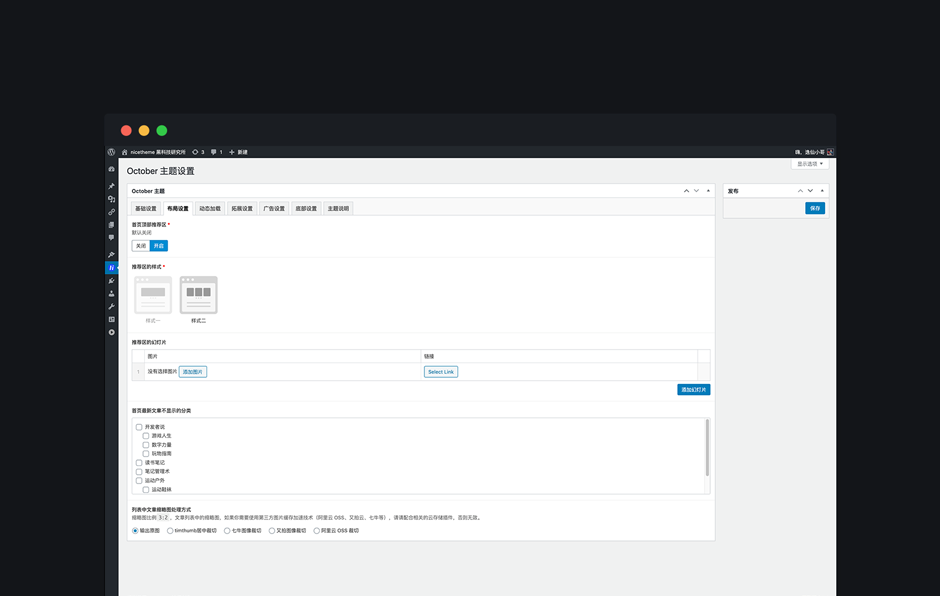Image resolution: width=940 pixels, height=596 pixels.
Task: Open the updates counter showing 3
Action: (x=198, y=152)
